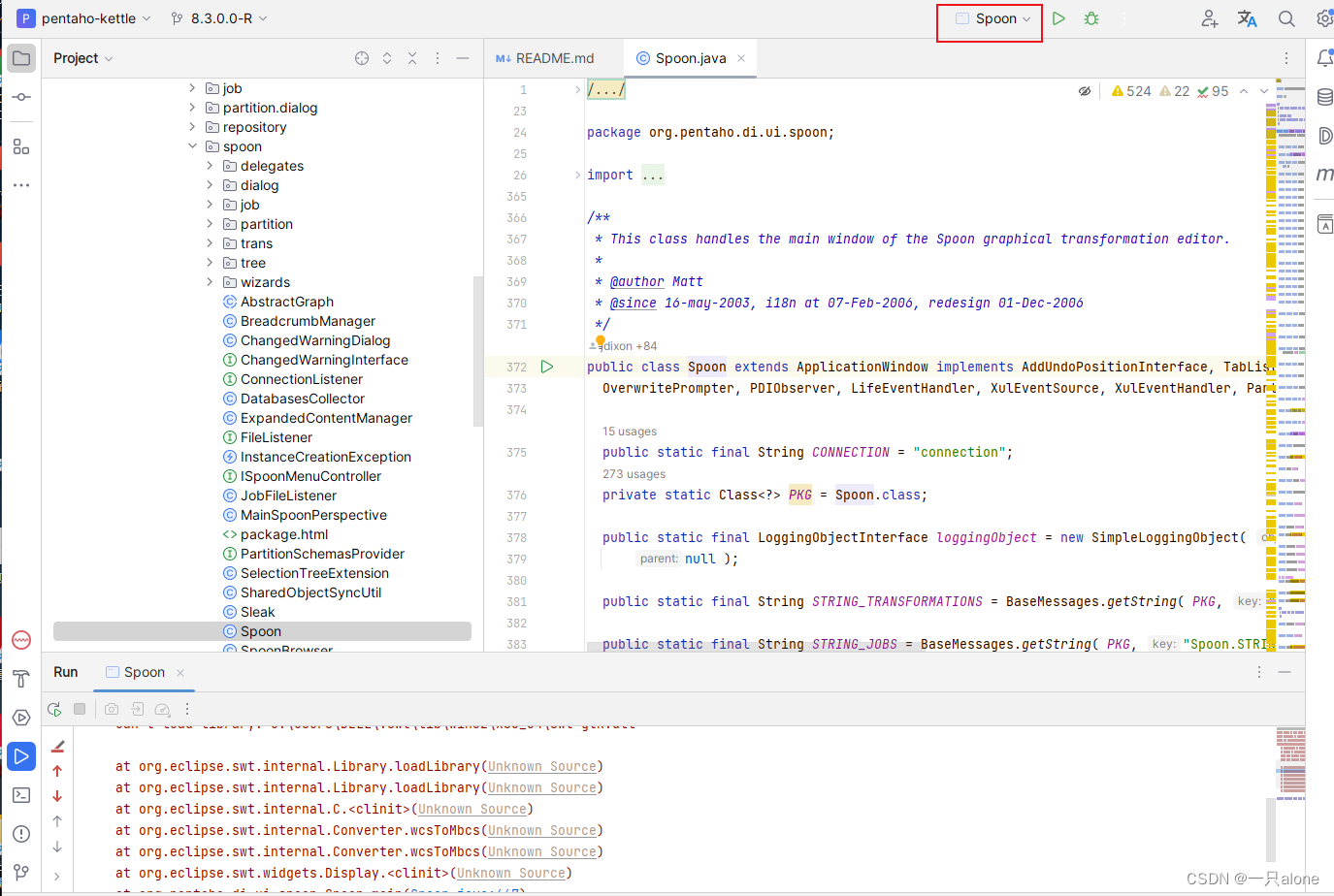Open the first loadLibrary Unknown Source link
Screen dimensions: 1334x896
[542, 766]
